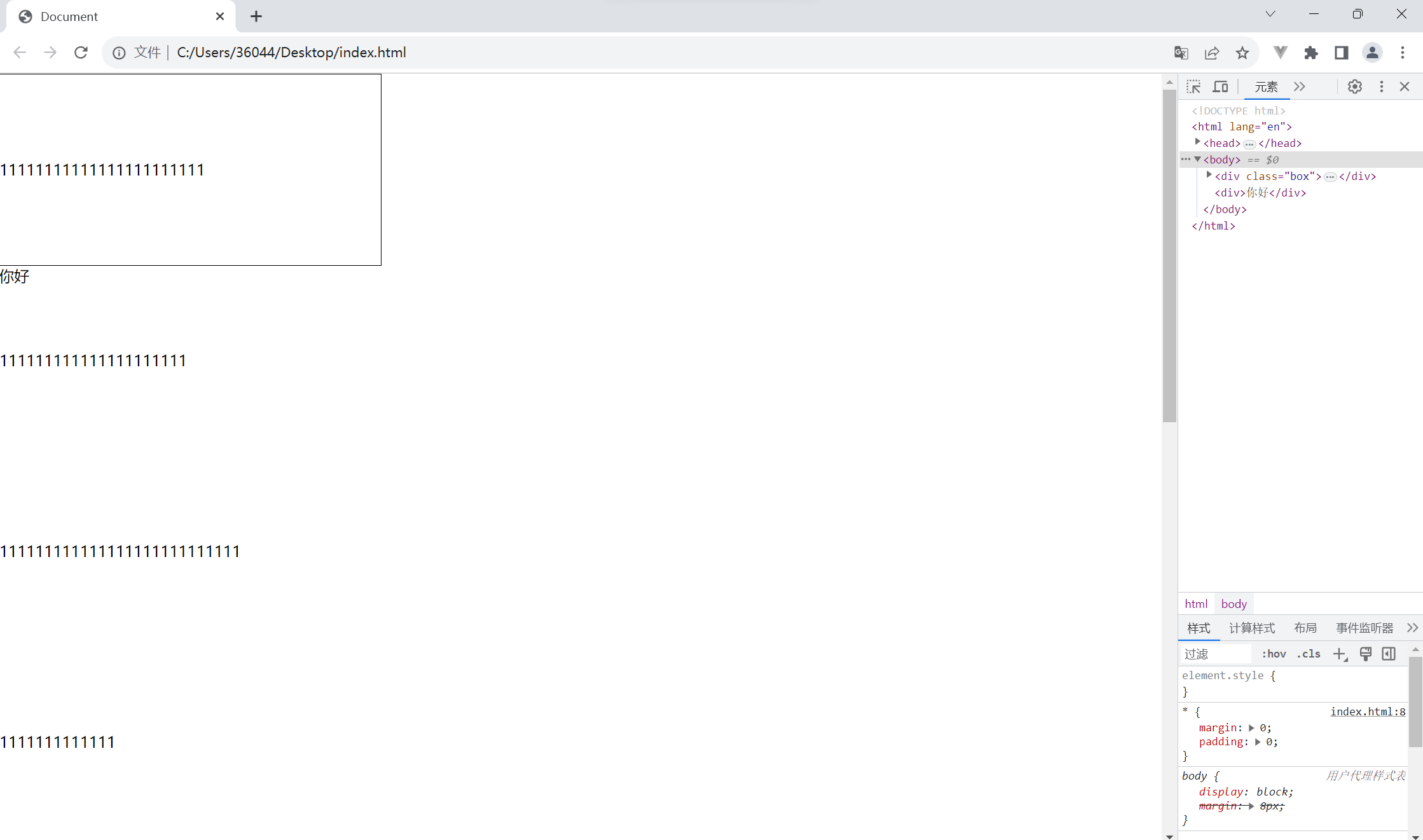
Task: Select the <div>你好</div> node
Action: click(x=1260, y=193)
